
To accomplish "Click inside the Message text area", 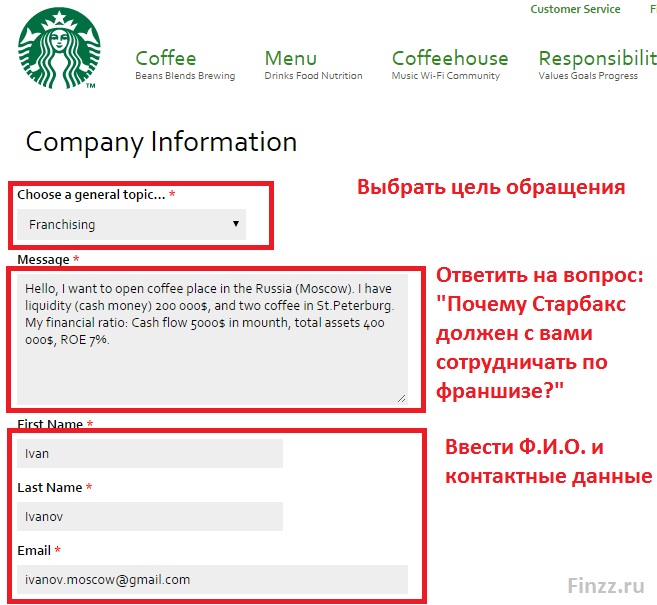I will click(x=212, y=339).
